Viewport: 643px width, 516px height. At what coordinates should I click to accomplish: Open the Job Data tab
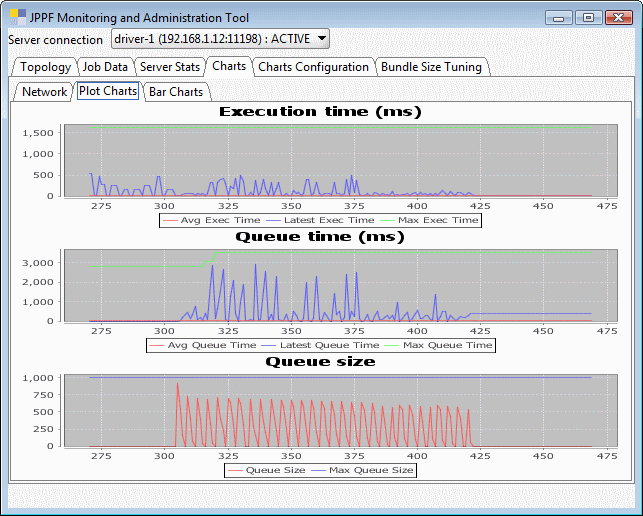105,67
